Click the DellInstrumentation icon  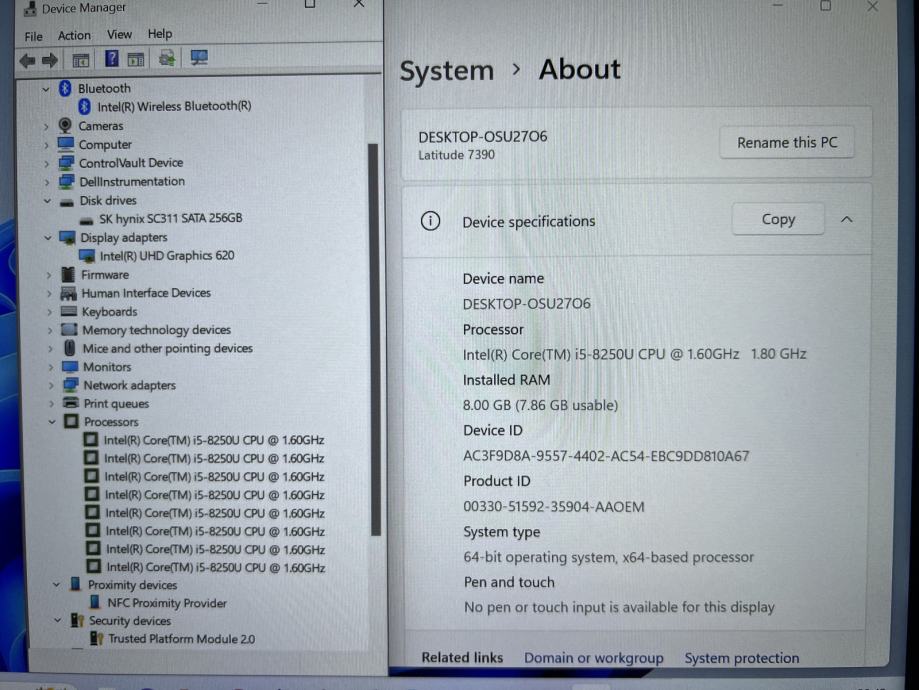point(67,182)
